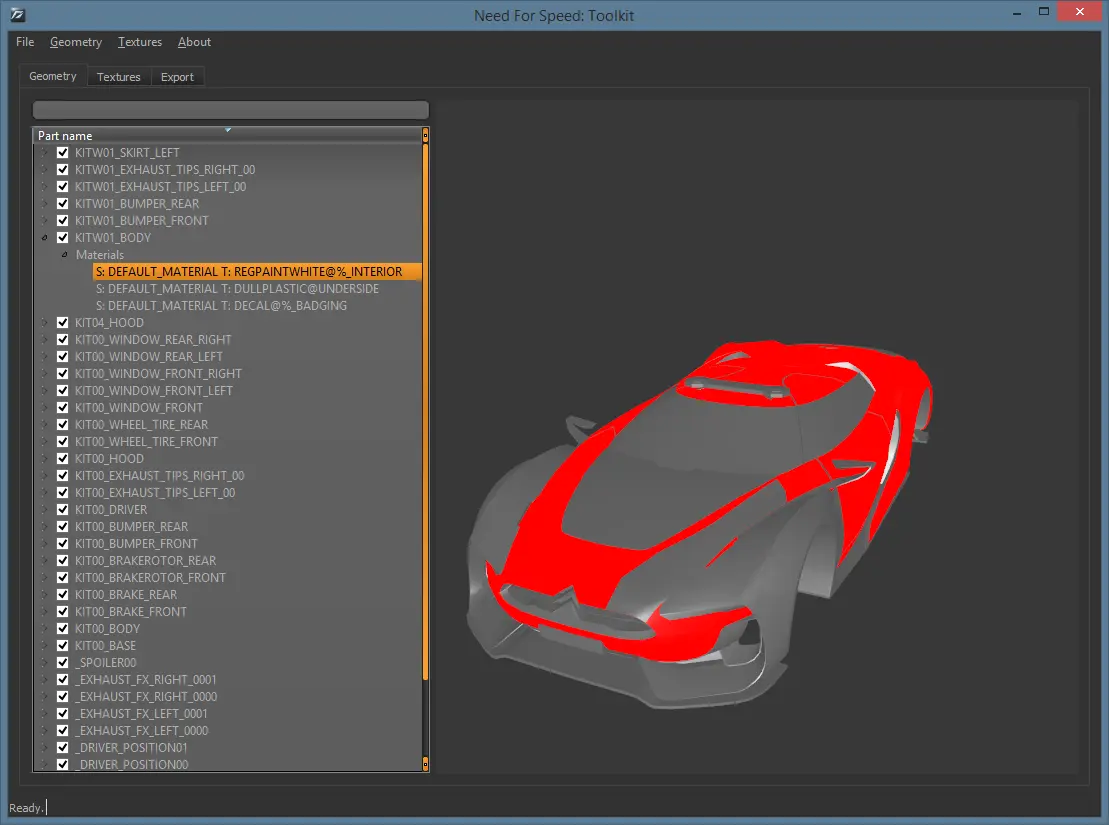Select the Materials tree row
Screen dimensions: 1109x825
click(x=100, y=255)
